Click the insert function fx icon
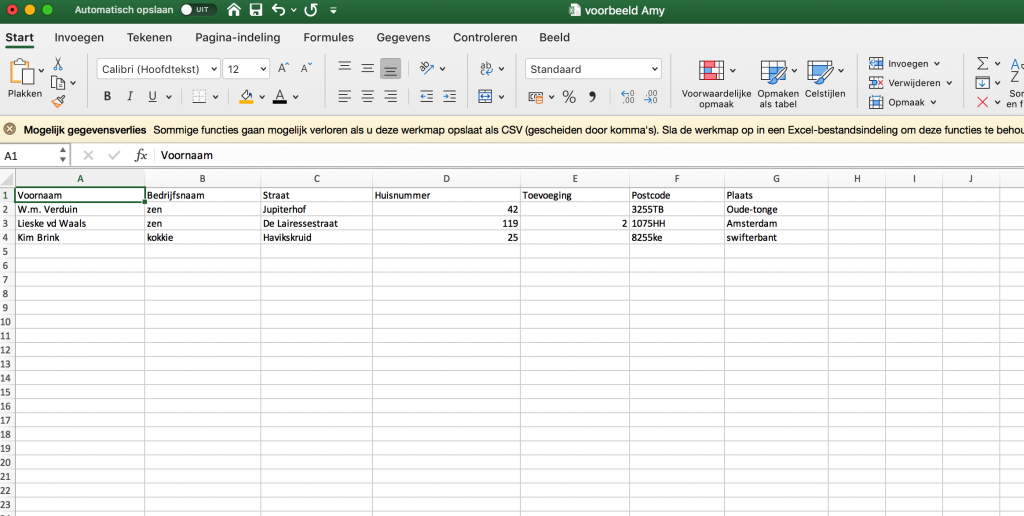Image resolution: width=1024 pixels, height=516 pixels. click(x=141, y=156)
